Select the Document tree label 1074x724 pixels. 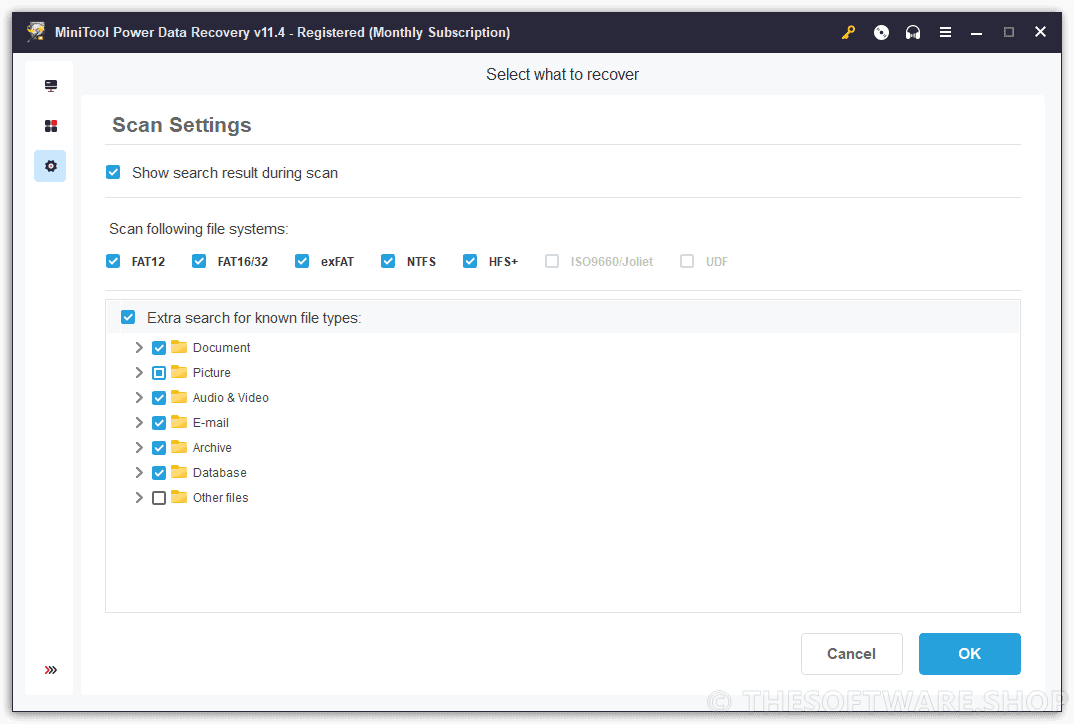click(x=221, y=347)
